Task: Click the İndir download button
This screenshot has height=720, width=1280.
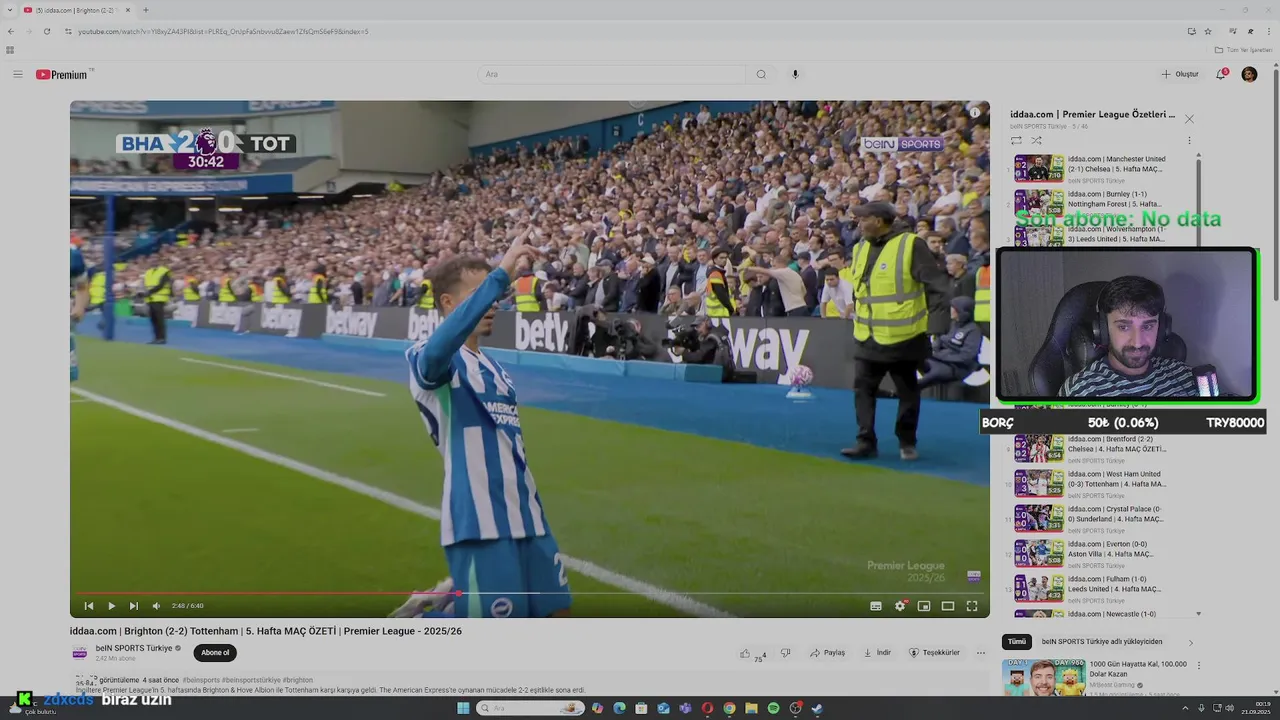Action: [x=878, y=653]
